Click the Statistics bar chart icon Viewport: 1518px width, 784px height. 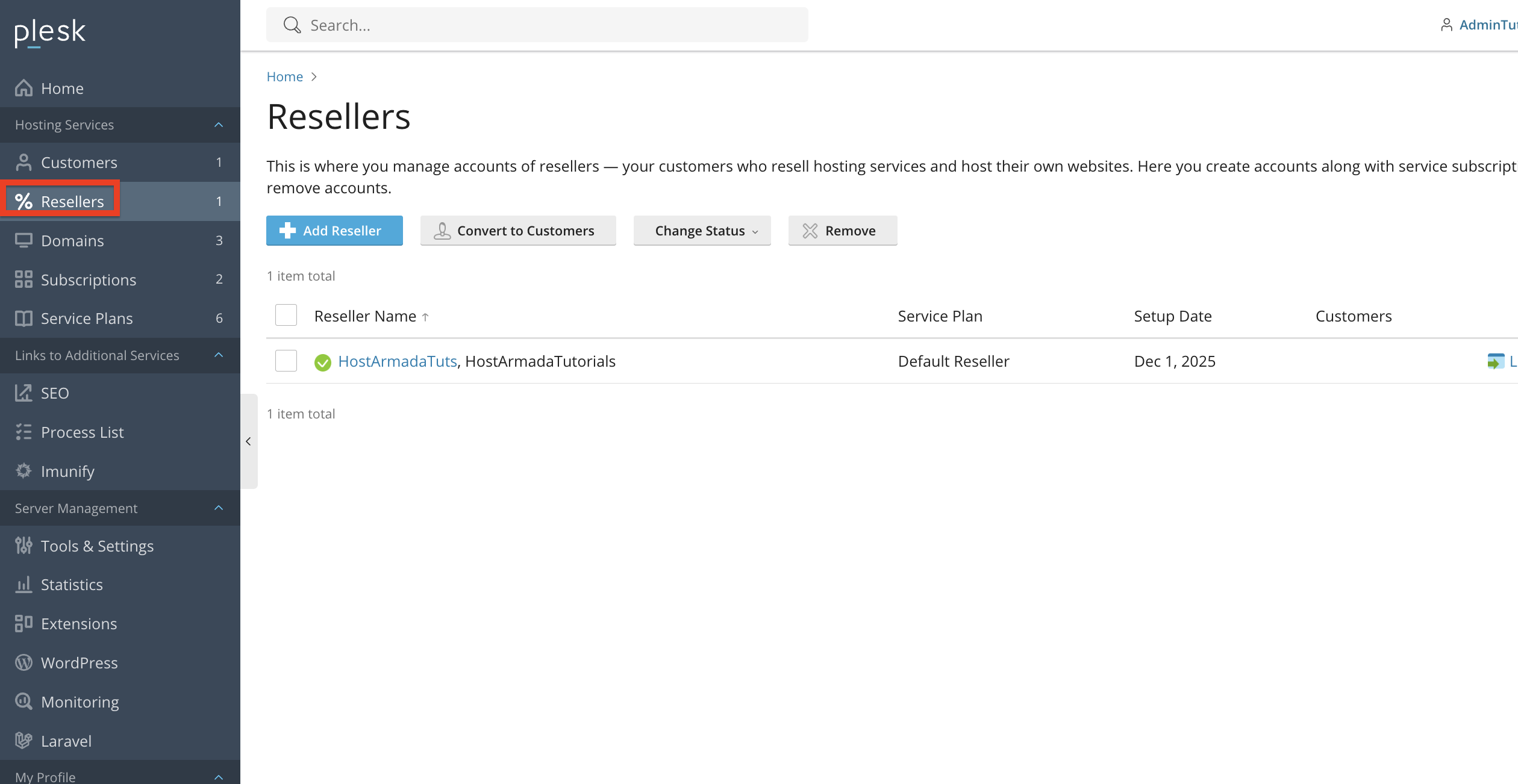[23, 585]
